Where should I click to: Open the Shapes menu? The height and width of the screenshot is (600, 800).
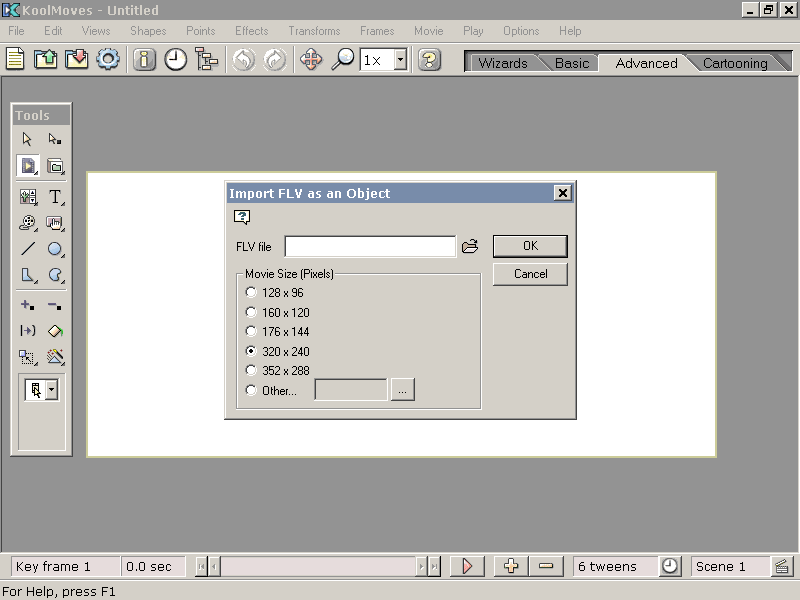tap(148, 31)
